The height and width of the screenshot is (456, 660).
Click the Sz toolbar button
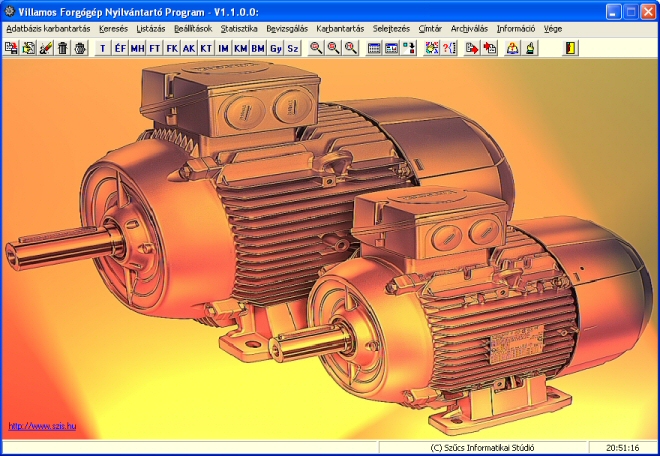pos(293,48)
